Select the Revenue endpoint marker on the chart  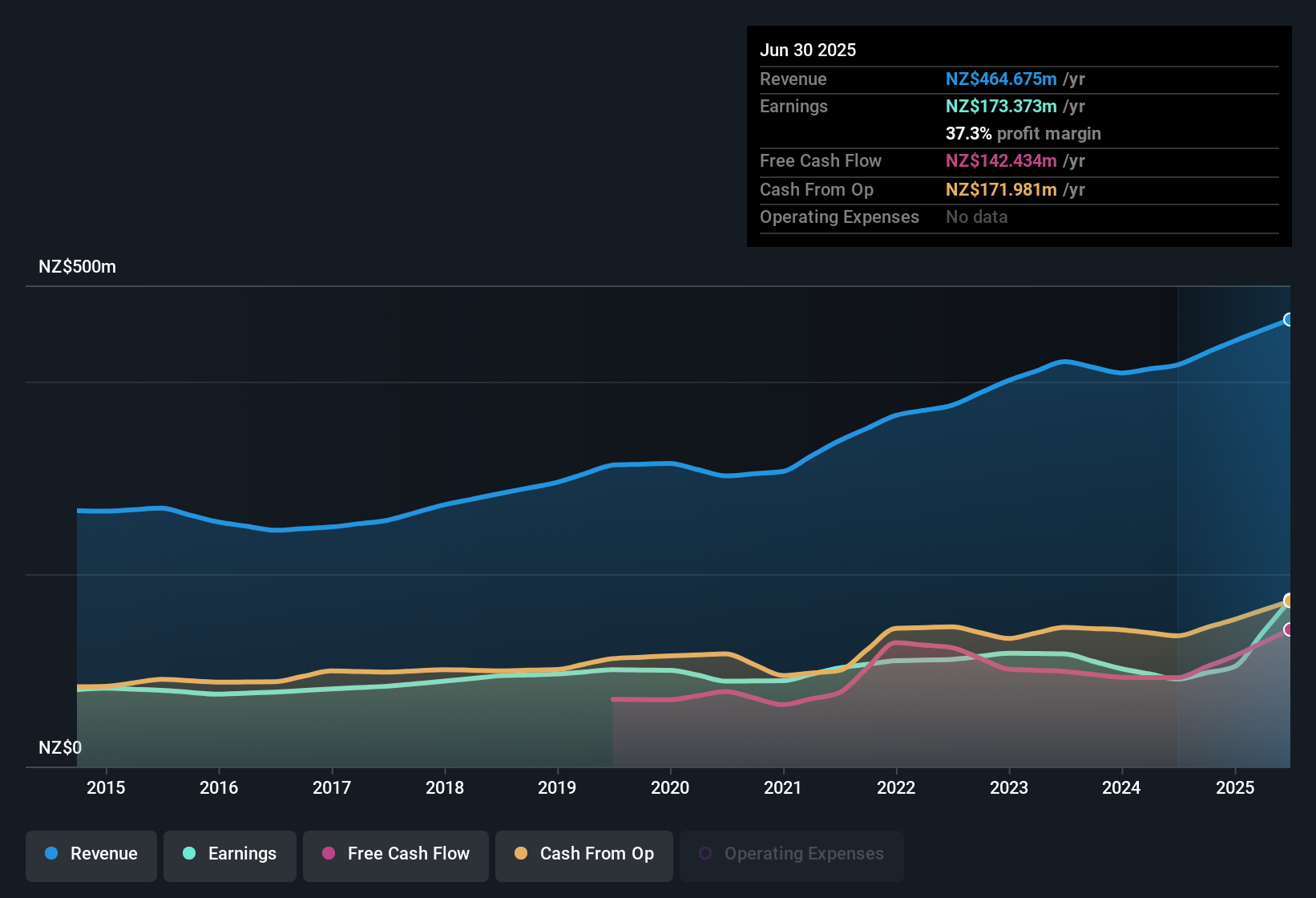pyautogui.click(x=1287, y=319)
